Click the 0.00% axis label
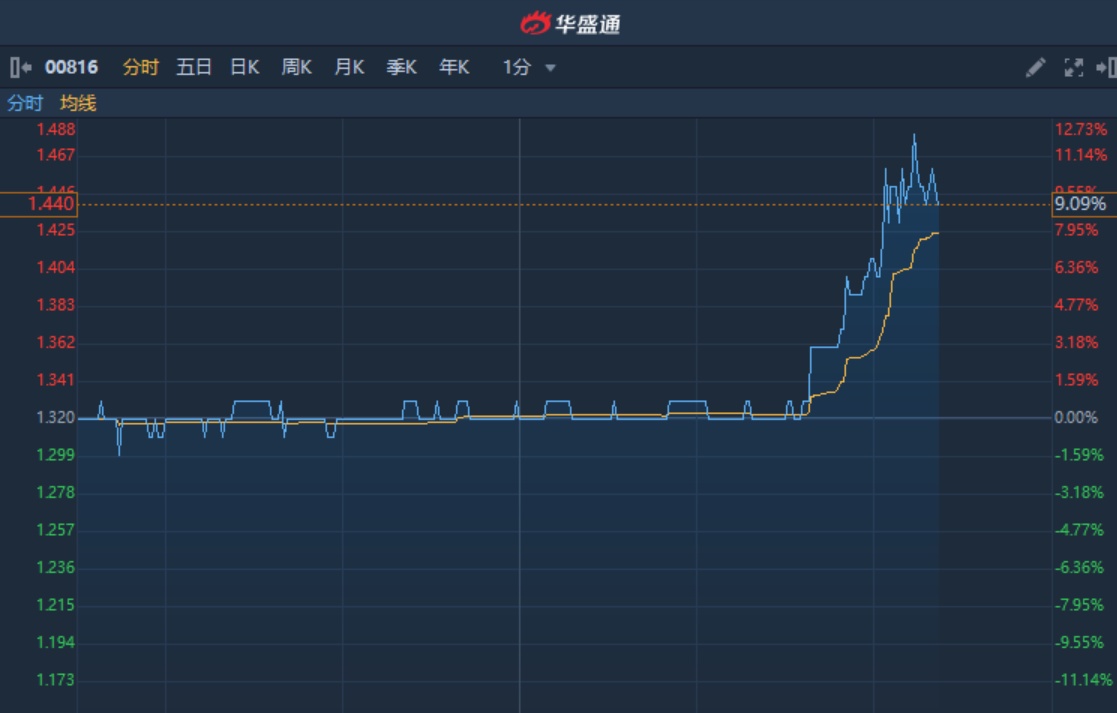This screenshot has width=1117, height=713. [1076, 417]
